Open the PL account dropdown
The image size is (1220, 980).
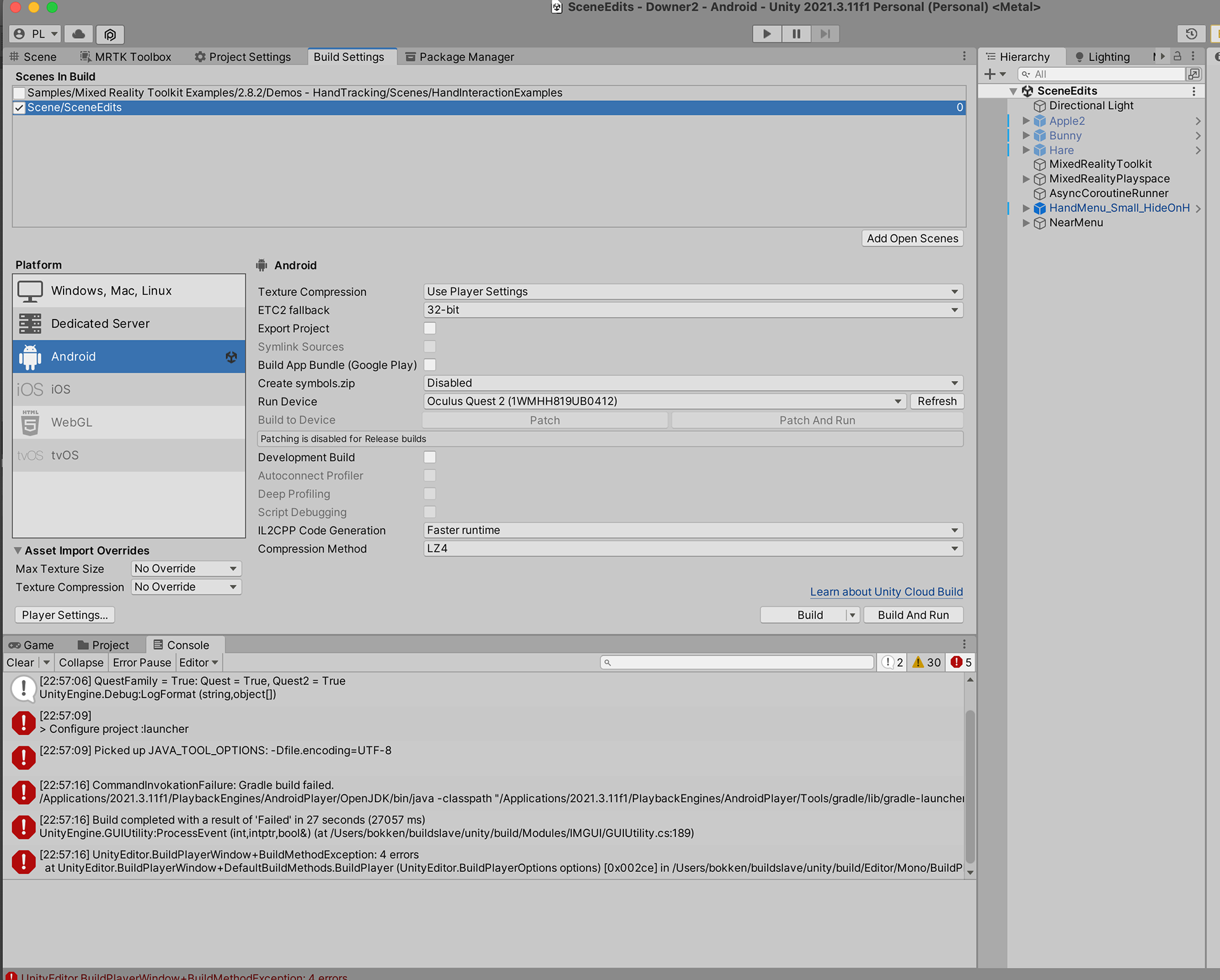pyautogui.click(x=36, y=34)
